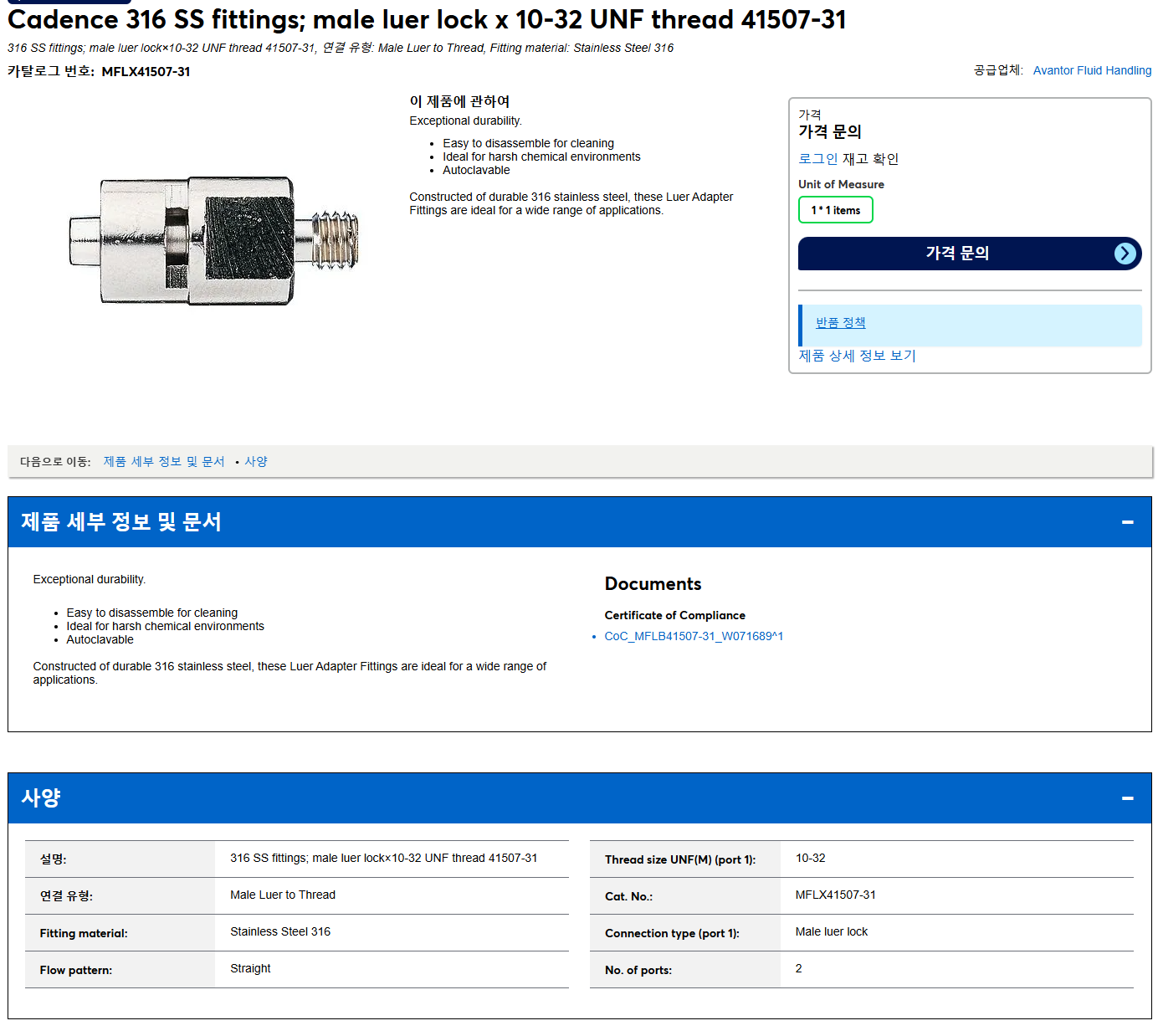
Task: Click the No. of ports value 2
Action: click(x=798, y=968)
